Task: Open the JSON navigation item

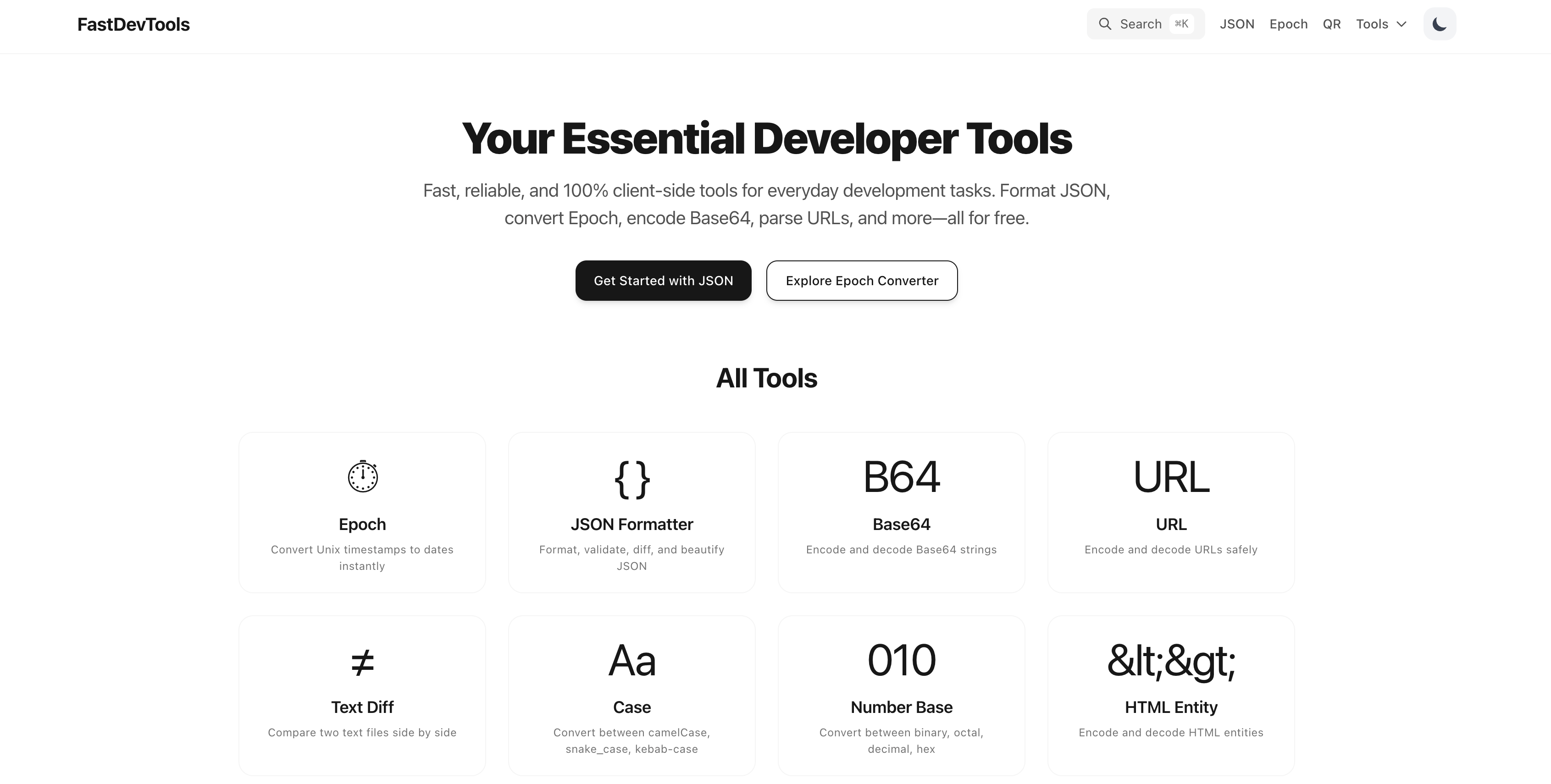Action: (1237, 23)
